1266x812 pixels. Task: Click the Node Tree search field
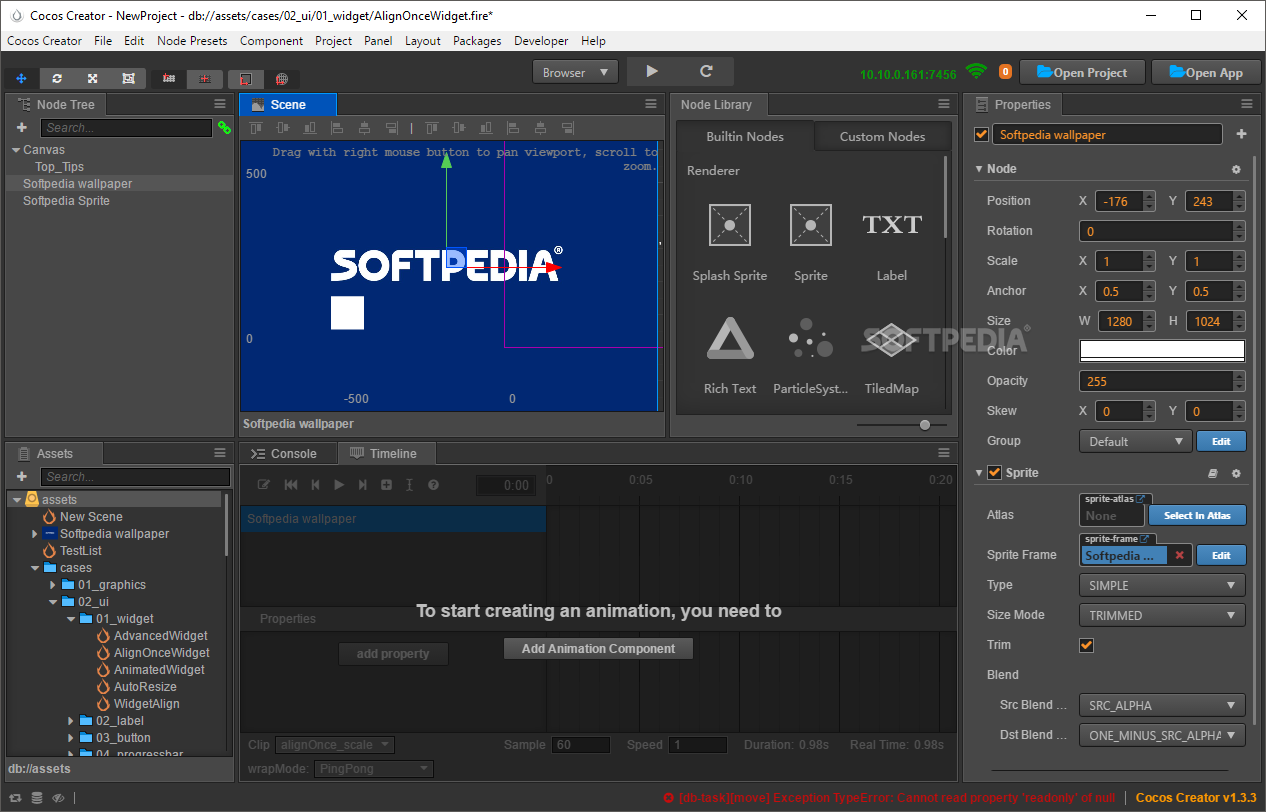pyautogui.click(x=126, y=128)
